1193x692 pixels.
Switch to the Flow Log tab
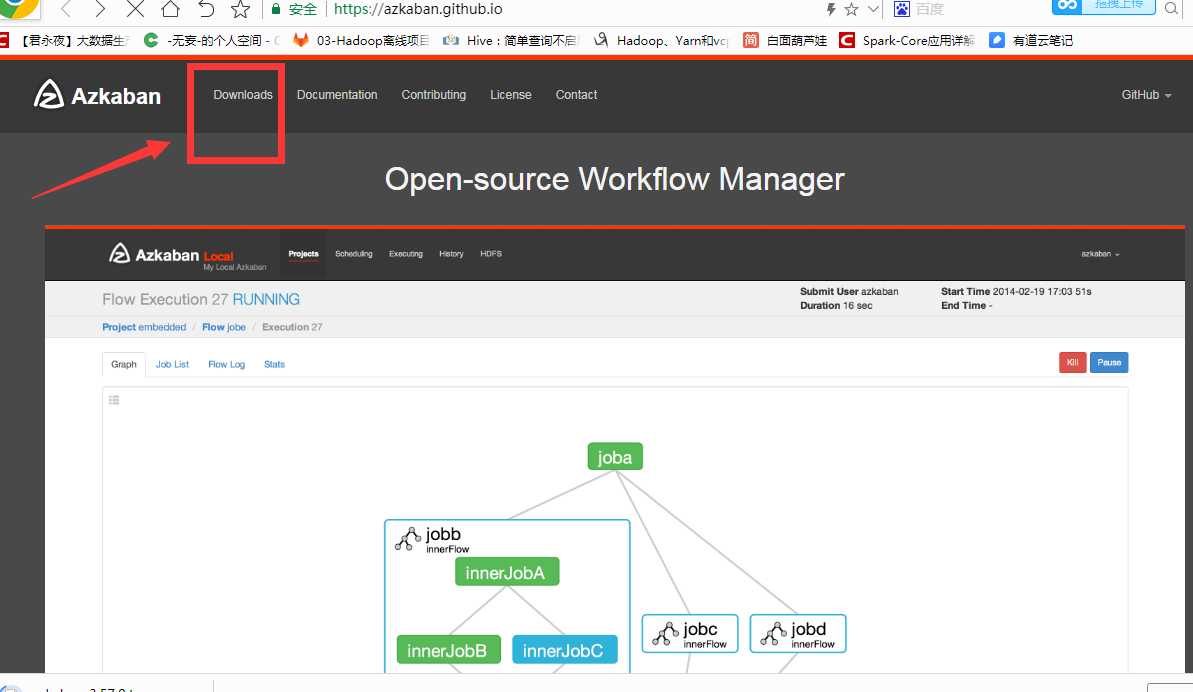pyautogui.click(x=227, y=364)
